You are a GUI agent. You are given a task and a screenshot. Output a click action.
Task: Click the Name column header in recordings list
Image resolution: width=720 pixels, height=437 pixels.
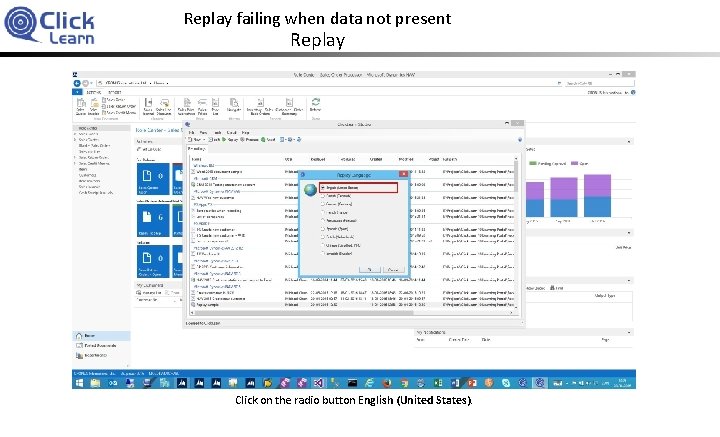coord(237,159)
